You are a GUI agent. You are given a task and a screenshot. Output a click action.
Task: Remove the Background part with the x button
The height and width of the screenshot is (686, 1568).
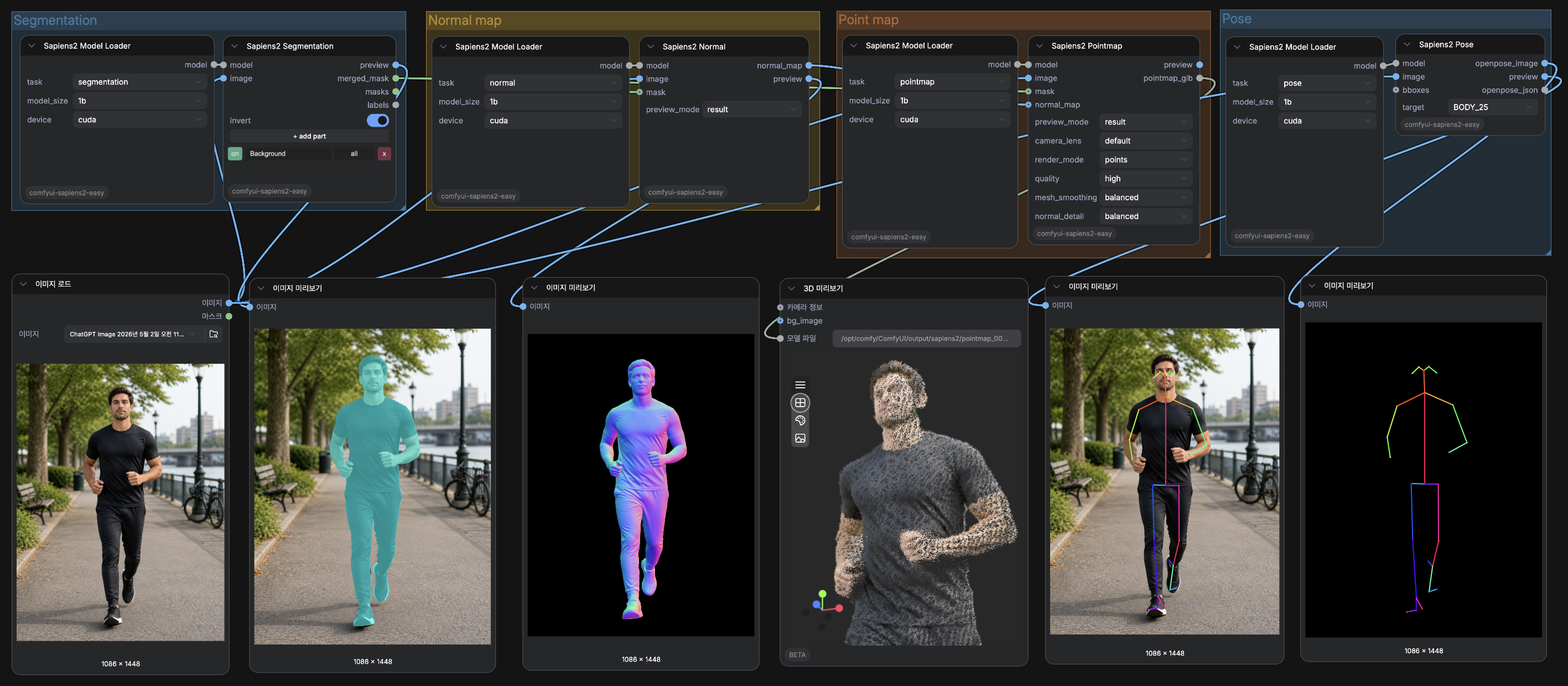pos(384,154)
